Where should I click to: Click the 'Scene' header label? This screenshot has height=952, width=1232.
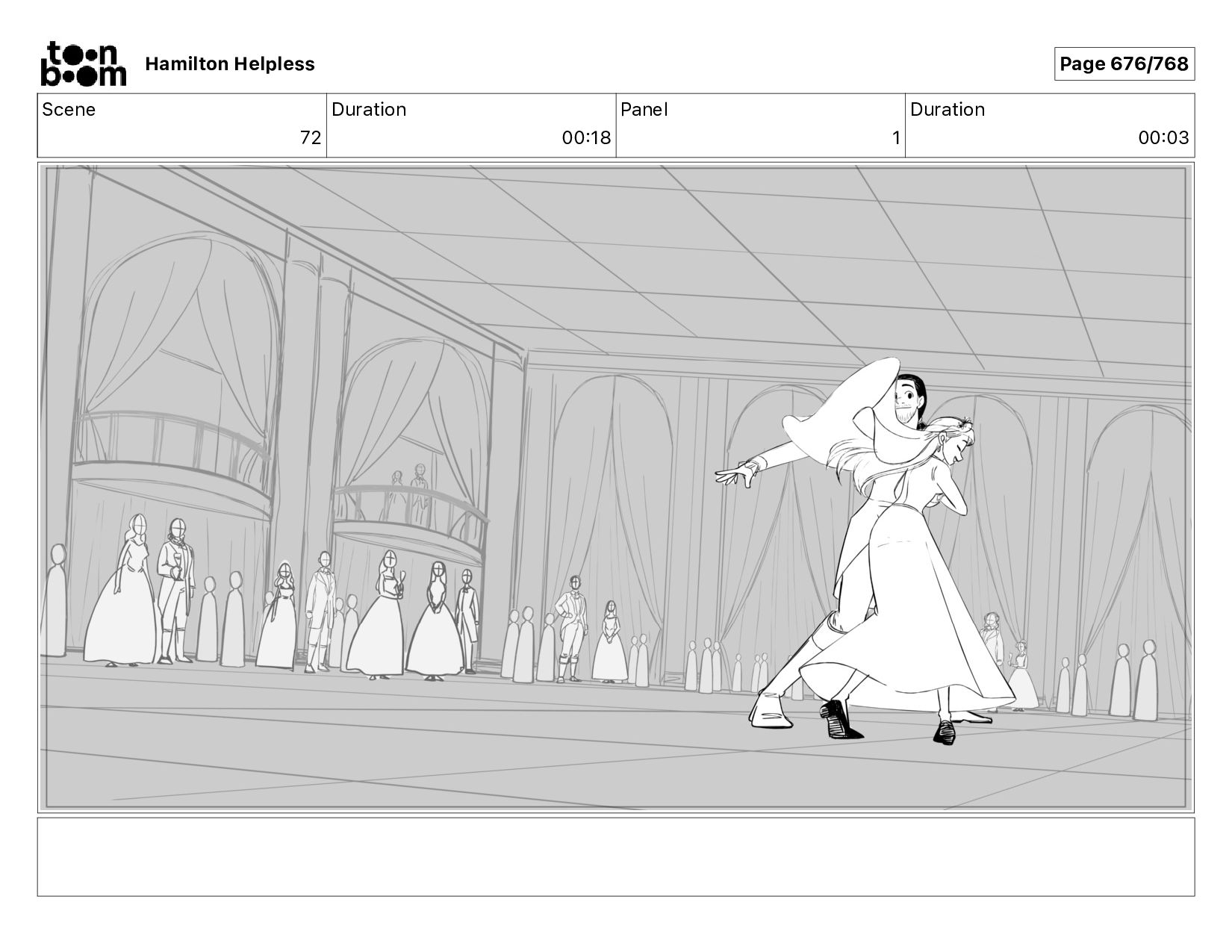69,110
